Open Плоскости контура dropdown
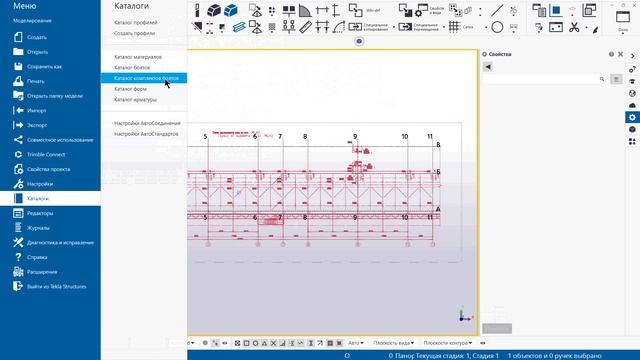Screen dimensions: 640x360 [x=448, y=343]
